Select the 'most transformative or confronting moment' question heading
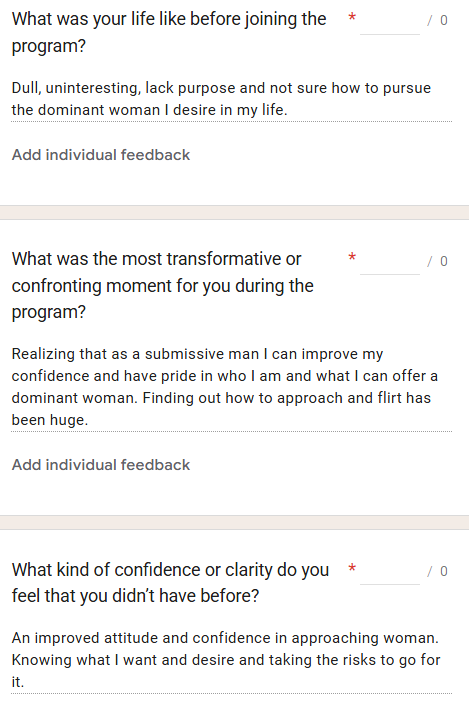The width and height of the screenshot is (469, 705). pos(163,286)
